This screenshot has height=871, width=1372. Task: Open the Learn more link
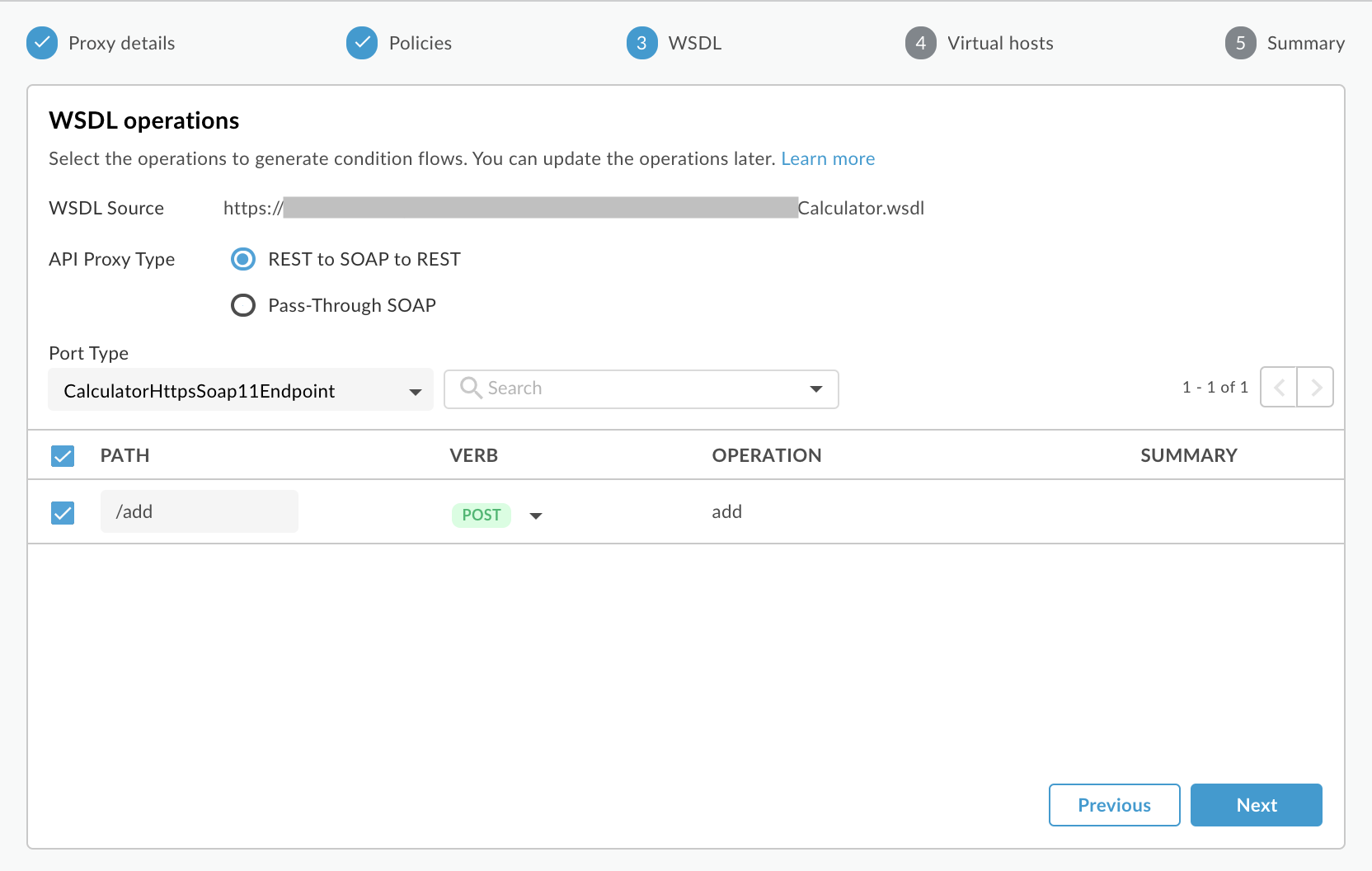pos(828,159)
